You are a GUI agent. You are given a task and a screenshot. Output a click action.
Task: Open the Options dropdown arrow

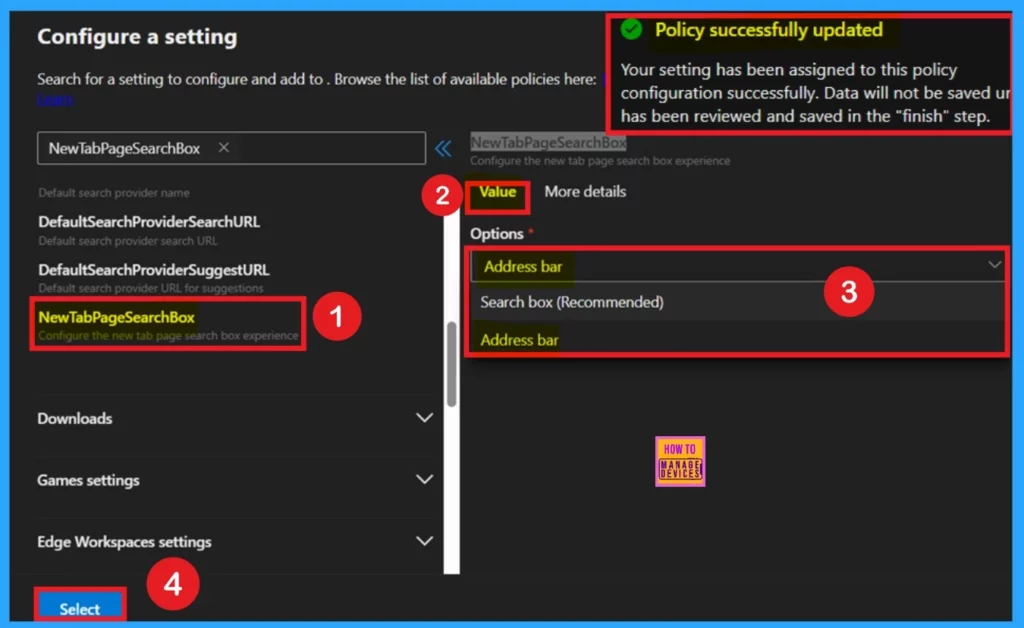click(x=994, y=265)
